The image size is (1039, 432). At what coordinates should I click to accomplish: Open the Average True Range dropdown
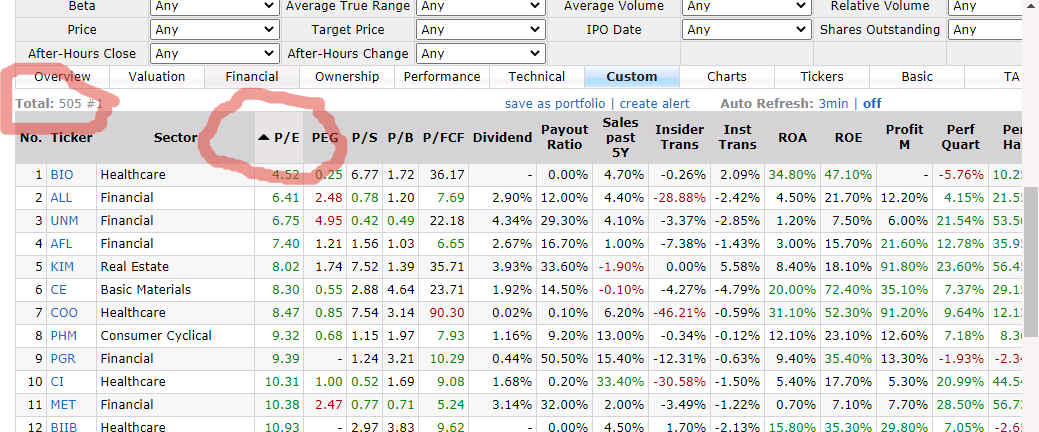481,6
